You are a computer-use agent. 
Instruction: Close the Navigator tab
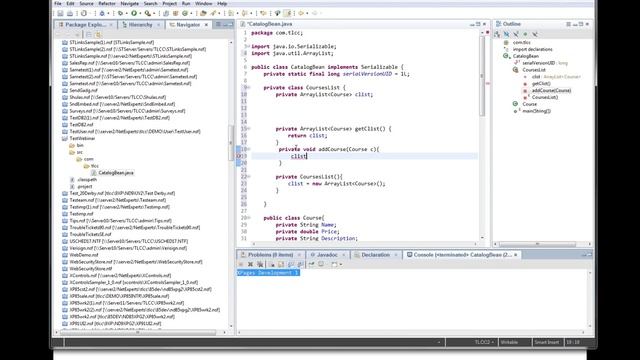206,25
